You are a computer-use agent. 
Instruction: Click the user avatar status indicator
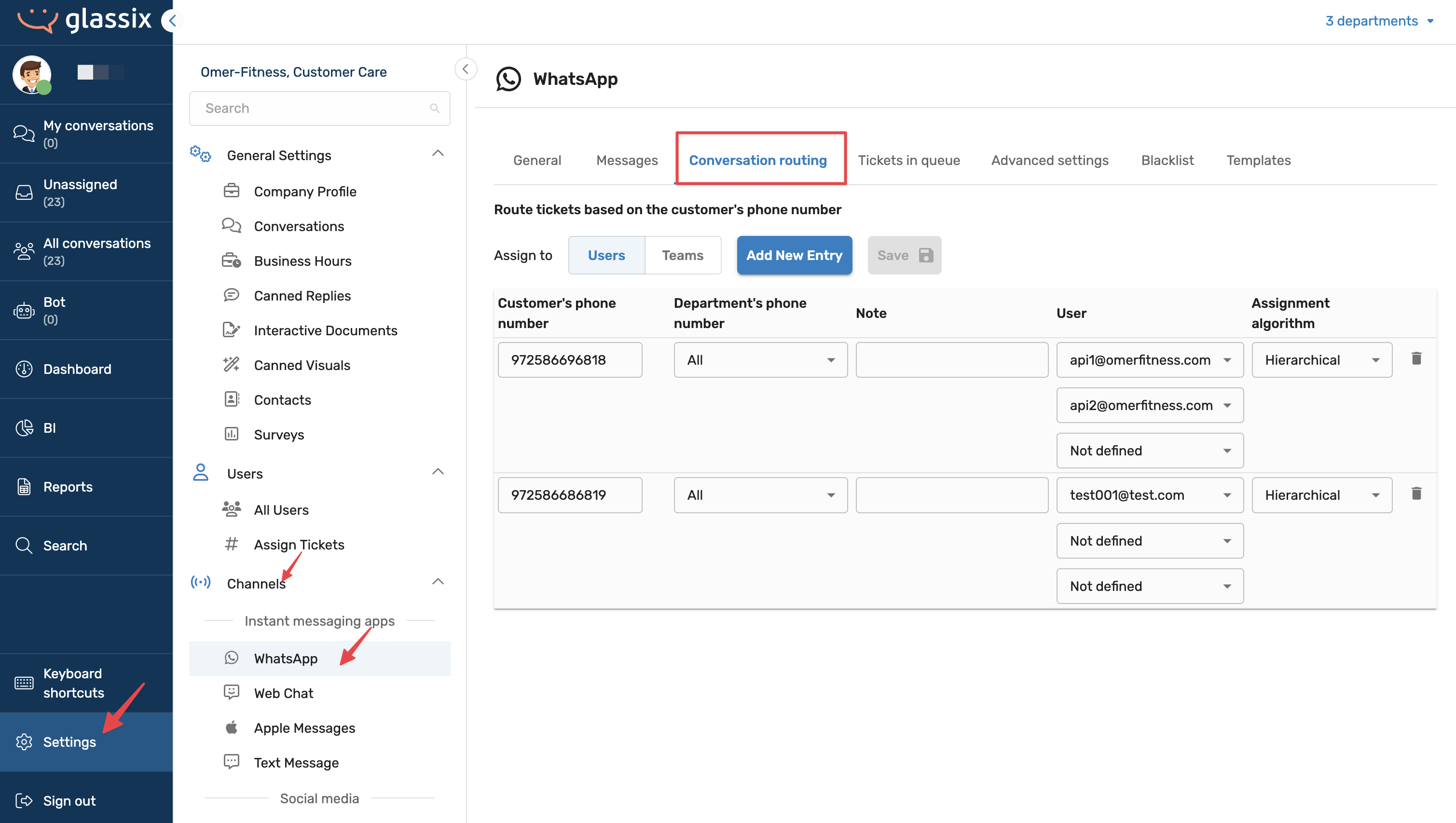tap(45, 88)
